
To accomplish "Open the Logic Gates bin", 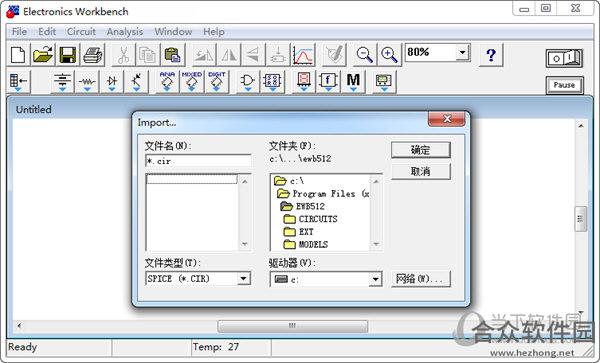I will coord(247,82).
